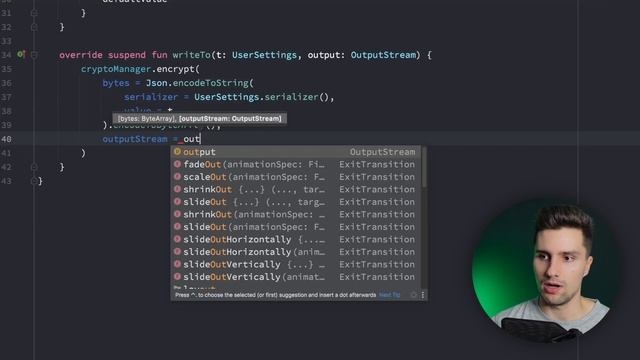Toggle the fold marker on line 42

(34, 167)
